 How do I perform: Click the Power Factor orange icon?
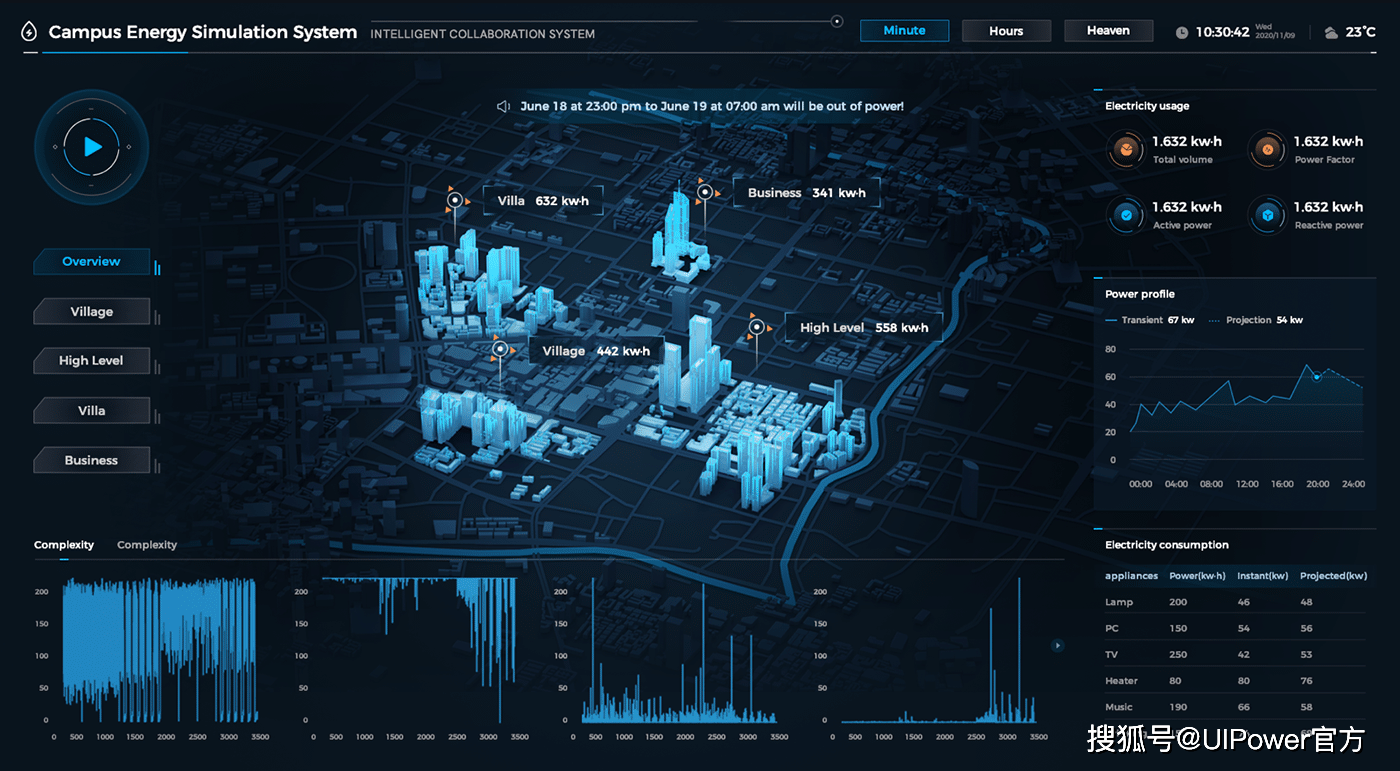tap(1267, 150)
